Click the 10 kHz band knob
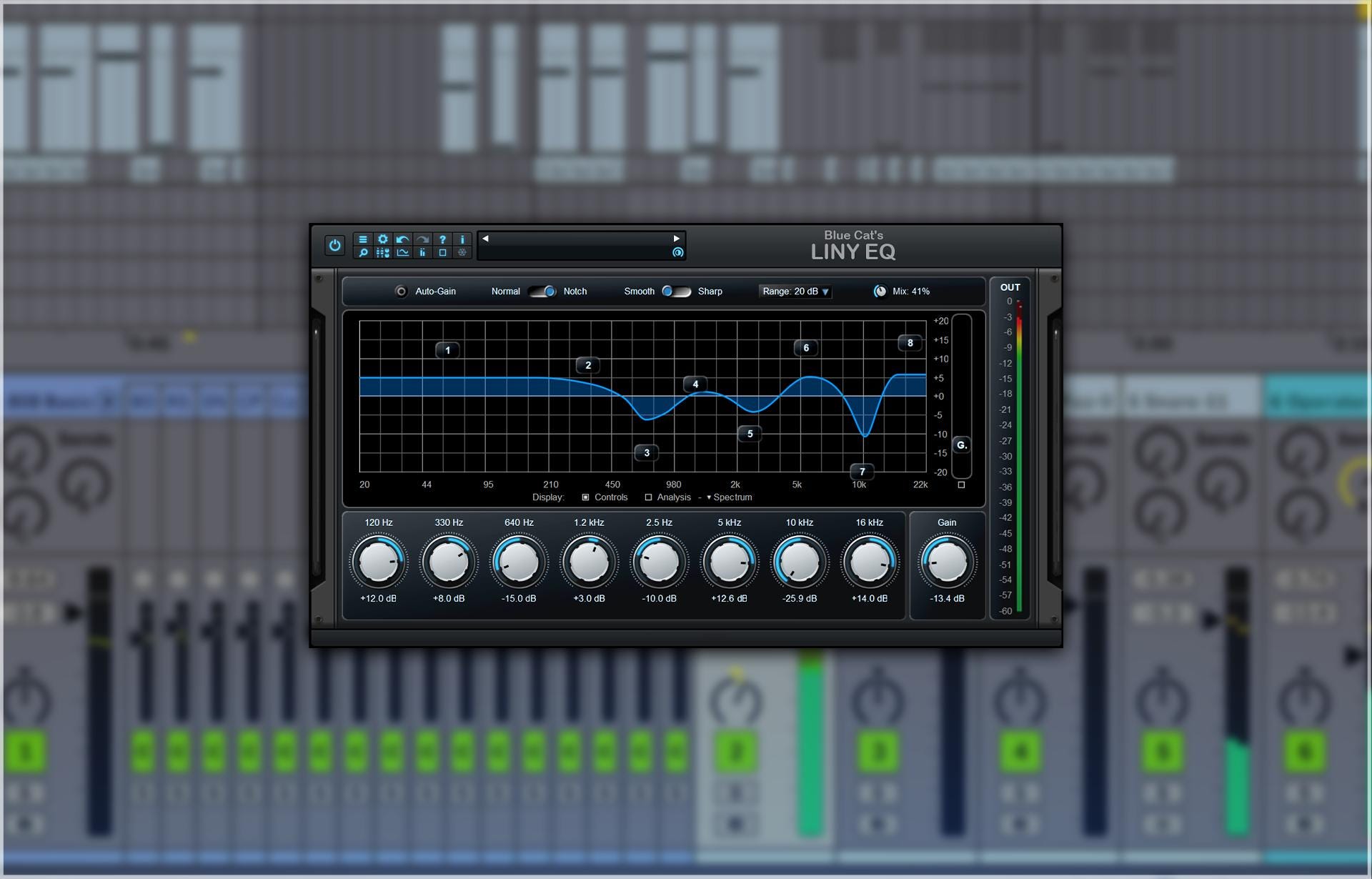Image resolution: width=1372 pixels, height=879 pixels. [x=799, y=562]
